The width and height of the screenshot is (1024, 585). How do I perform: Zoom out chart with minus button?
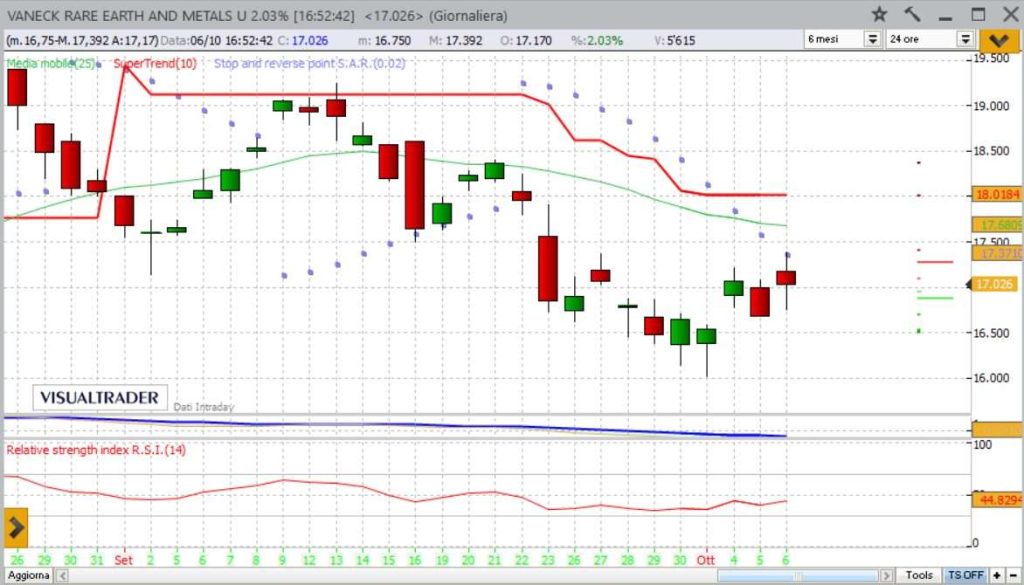[x=1013, y=575]
